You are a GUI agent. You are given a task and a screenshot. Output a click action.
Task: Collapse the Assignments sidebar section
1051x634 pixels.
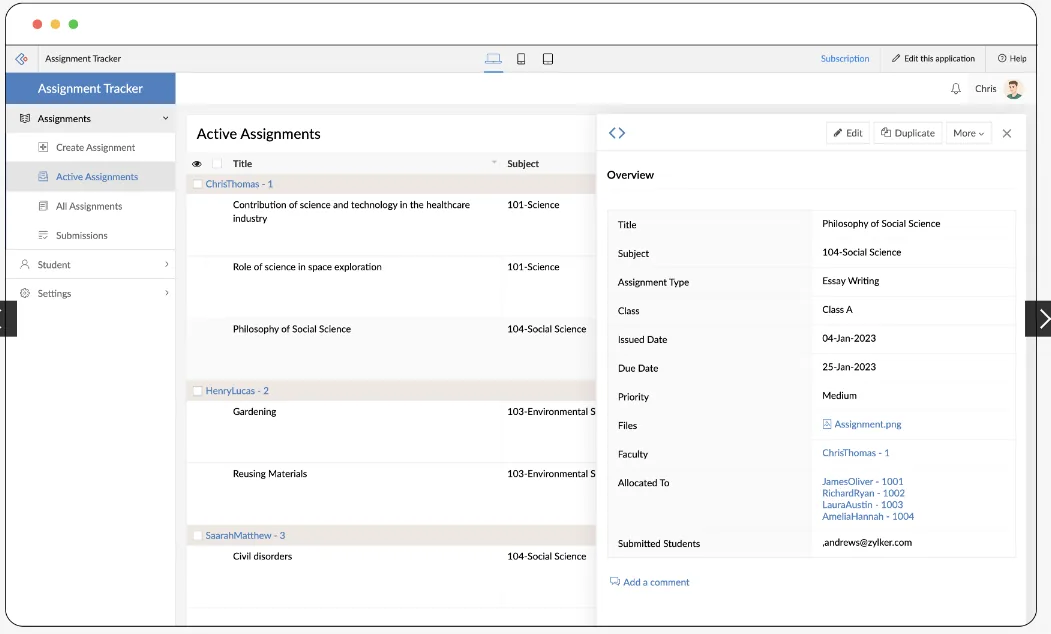point(166,119)
